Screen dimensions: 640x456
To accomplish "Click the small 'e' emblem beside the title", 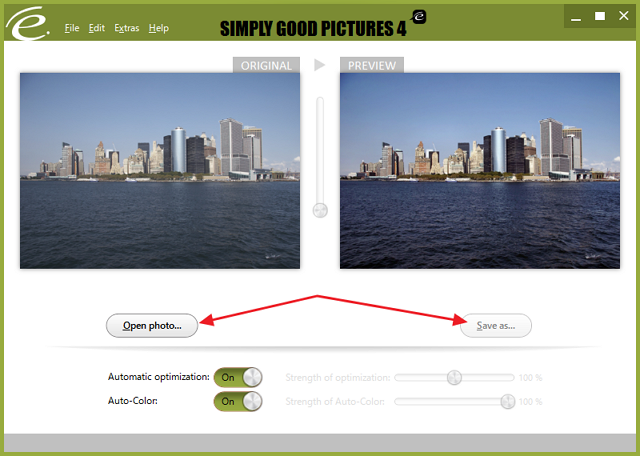I will 420,17.
